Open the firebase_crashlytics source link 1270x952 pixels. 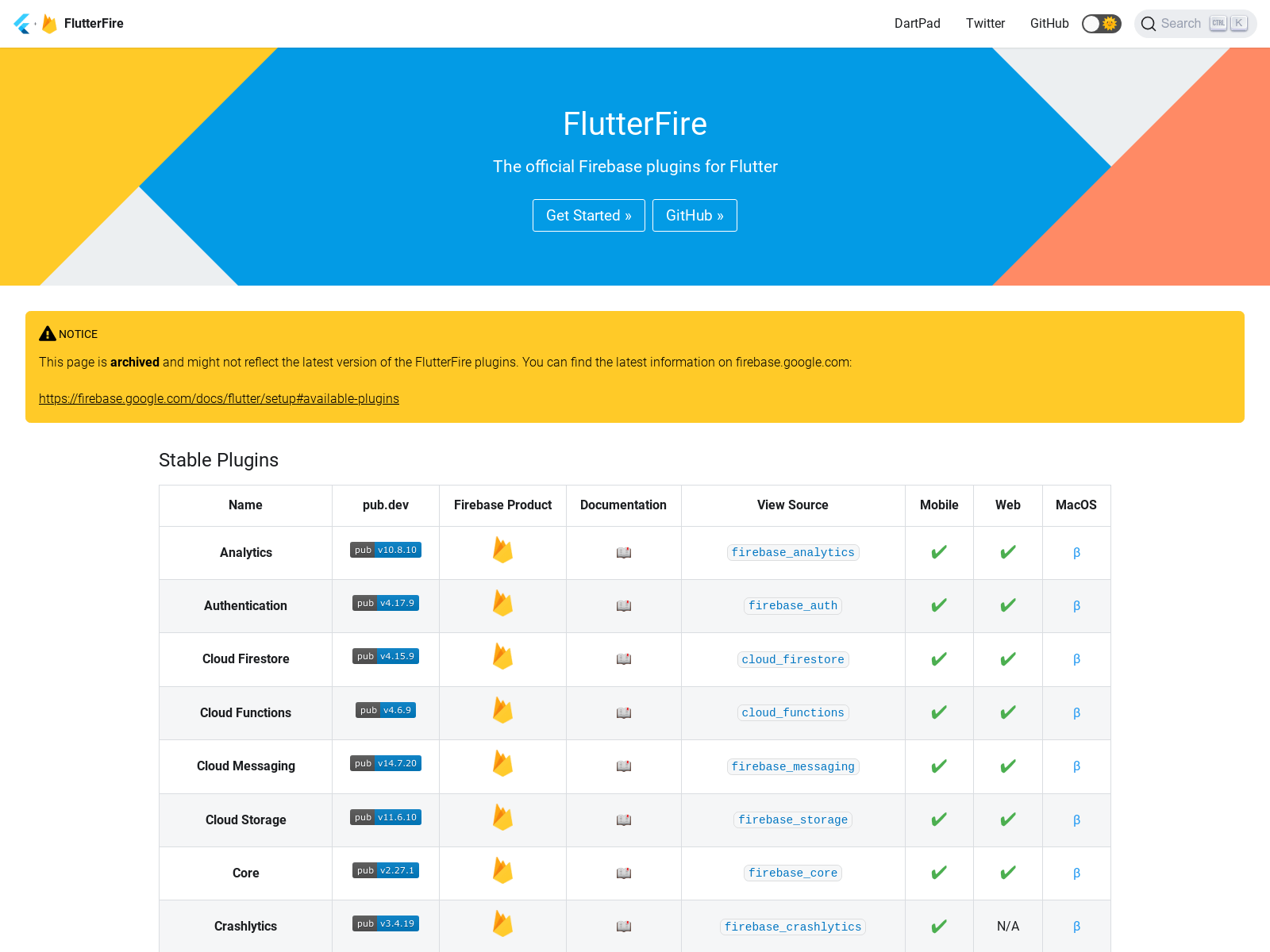(793, 927)
